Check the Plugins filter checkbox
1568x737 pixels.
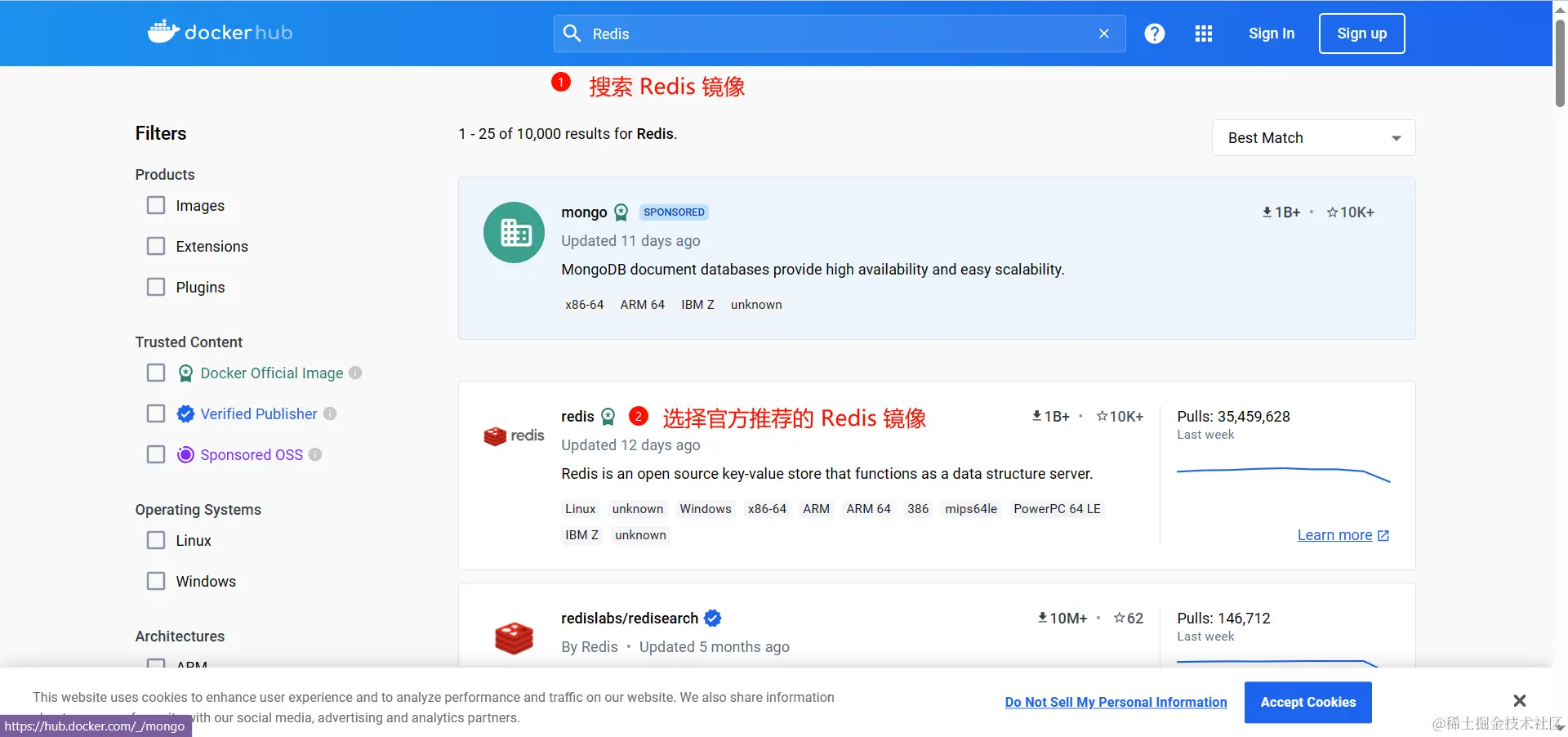tap(156, 287)
